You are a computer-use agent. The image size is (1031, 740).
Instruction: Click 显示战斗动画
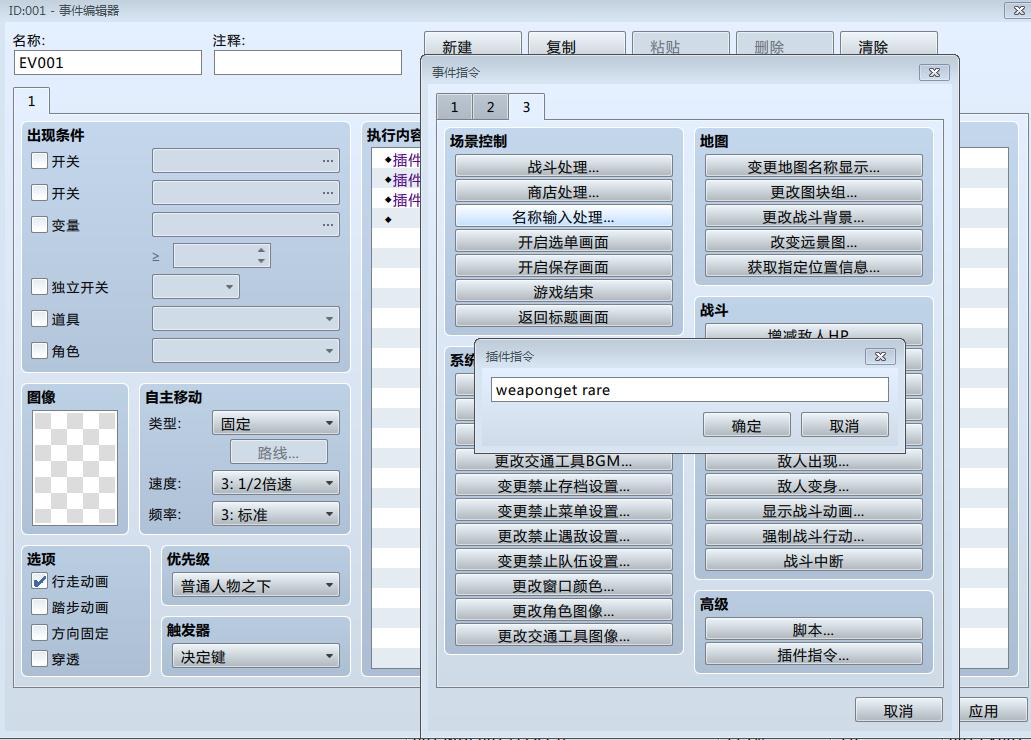tap(814, 511)
